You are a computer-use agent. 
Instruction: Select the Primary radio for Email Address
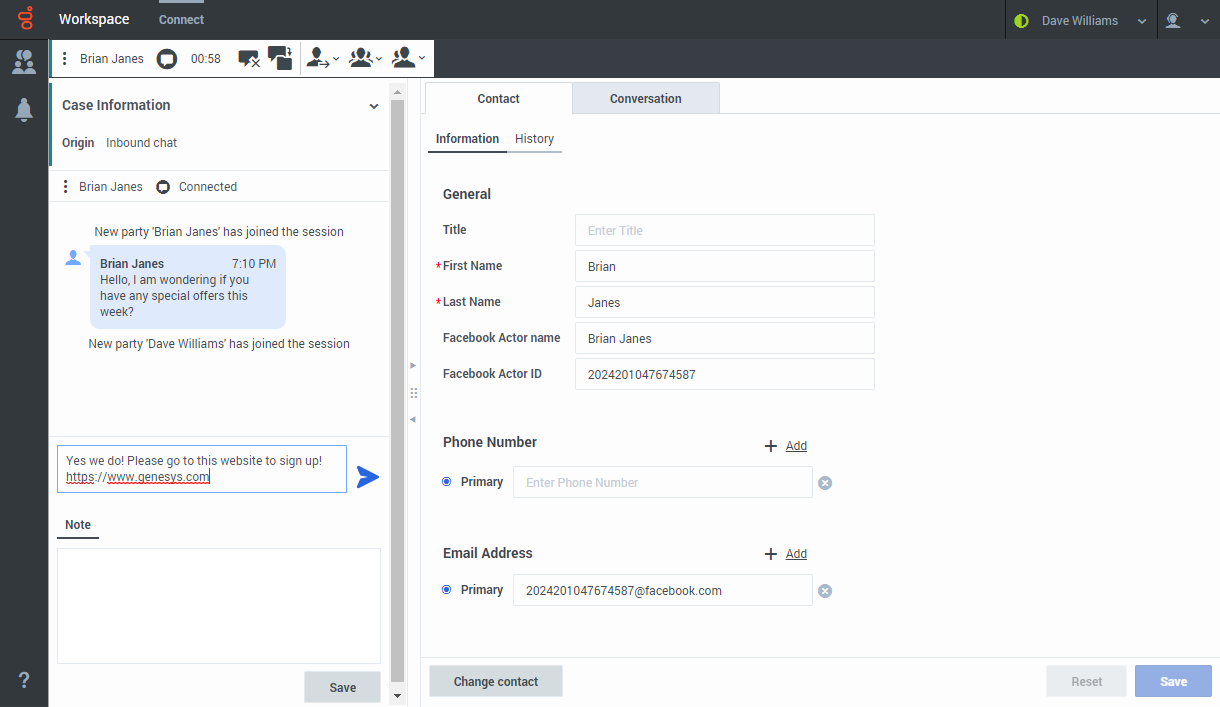pyautogui.click(x=447, y=590)
